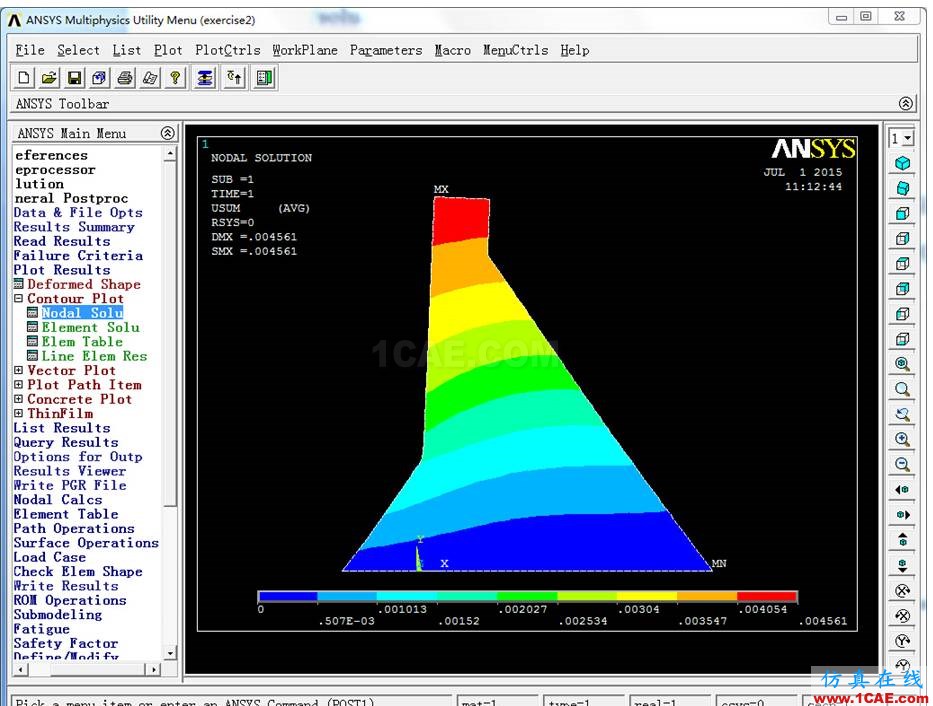The image size is (933, 706).
Task: Click green segment of contour legend
Action: click(x=527, y=596)
